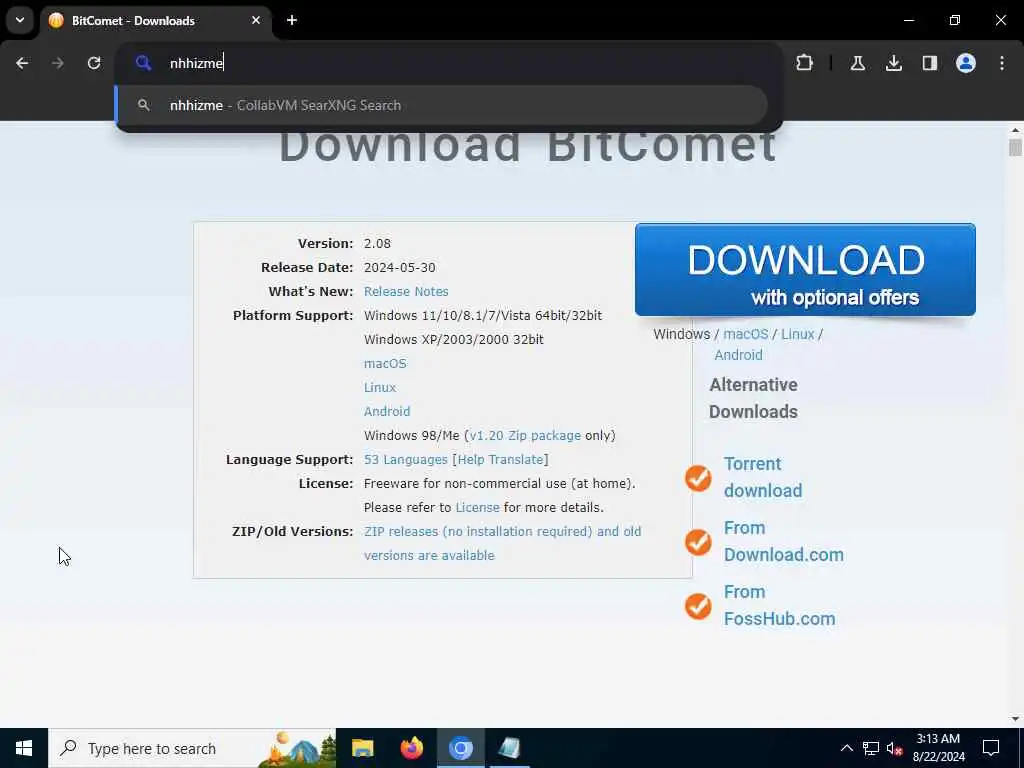Image resolution: width=1024 pixels, height=768 pixels.
Task: Click the page's vertical scrollbar thumb
Action: point(1015,148)
